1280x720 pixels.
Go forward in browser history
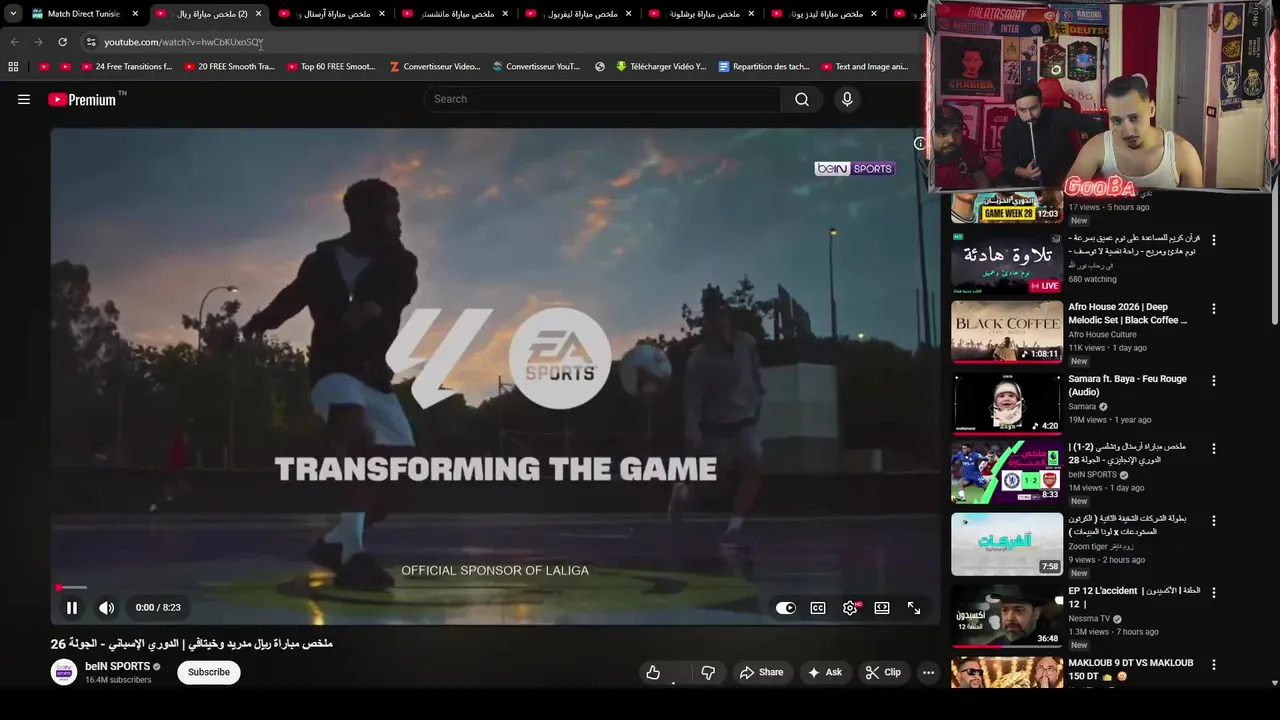[x=38, y=42]
